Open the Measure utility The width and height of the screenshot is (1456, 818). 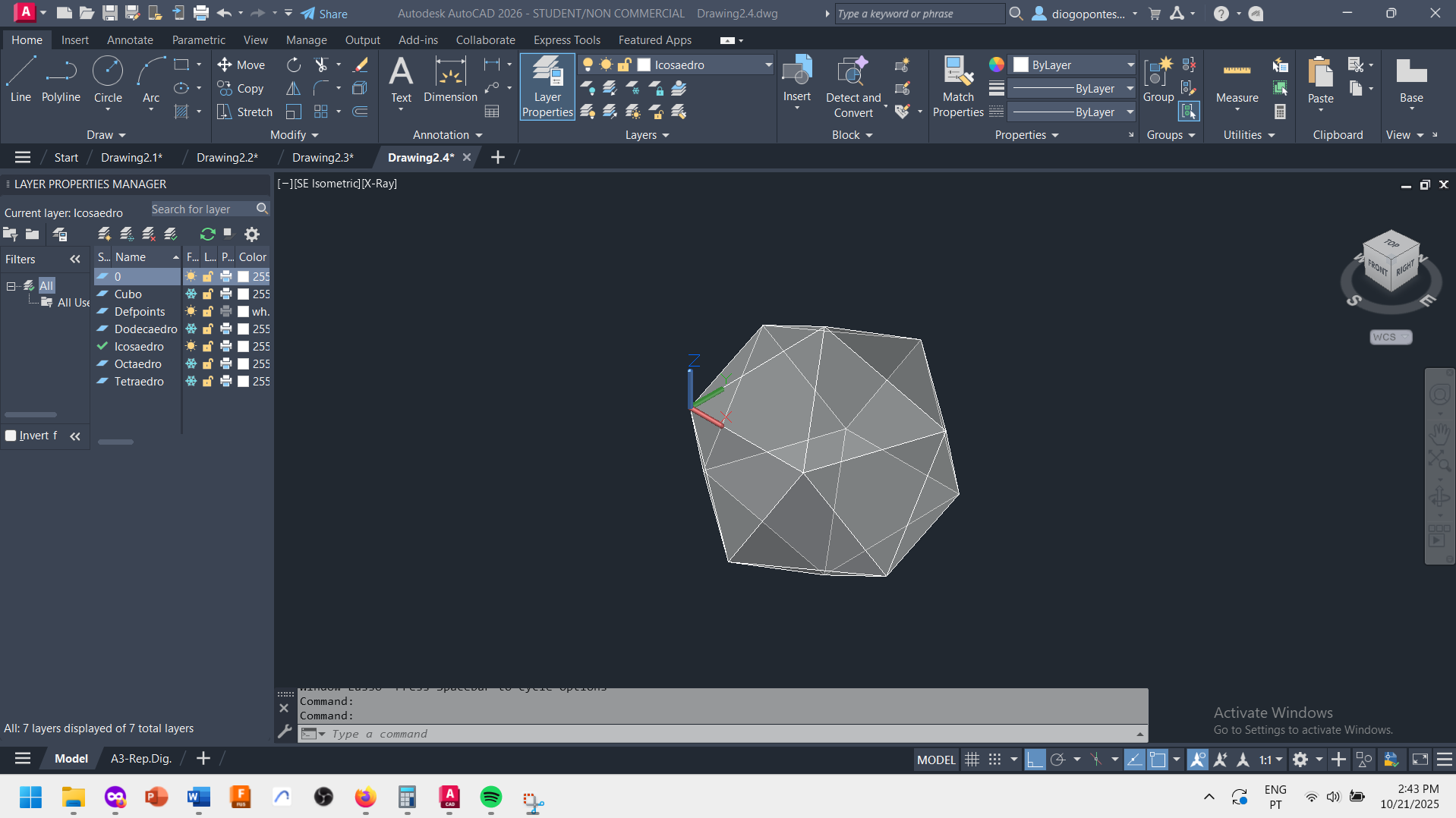[x=1237, y=79]
